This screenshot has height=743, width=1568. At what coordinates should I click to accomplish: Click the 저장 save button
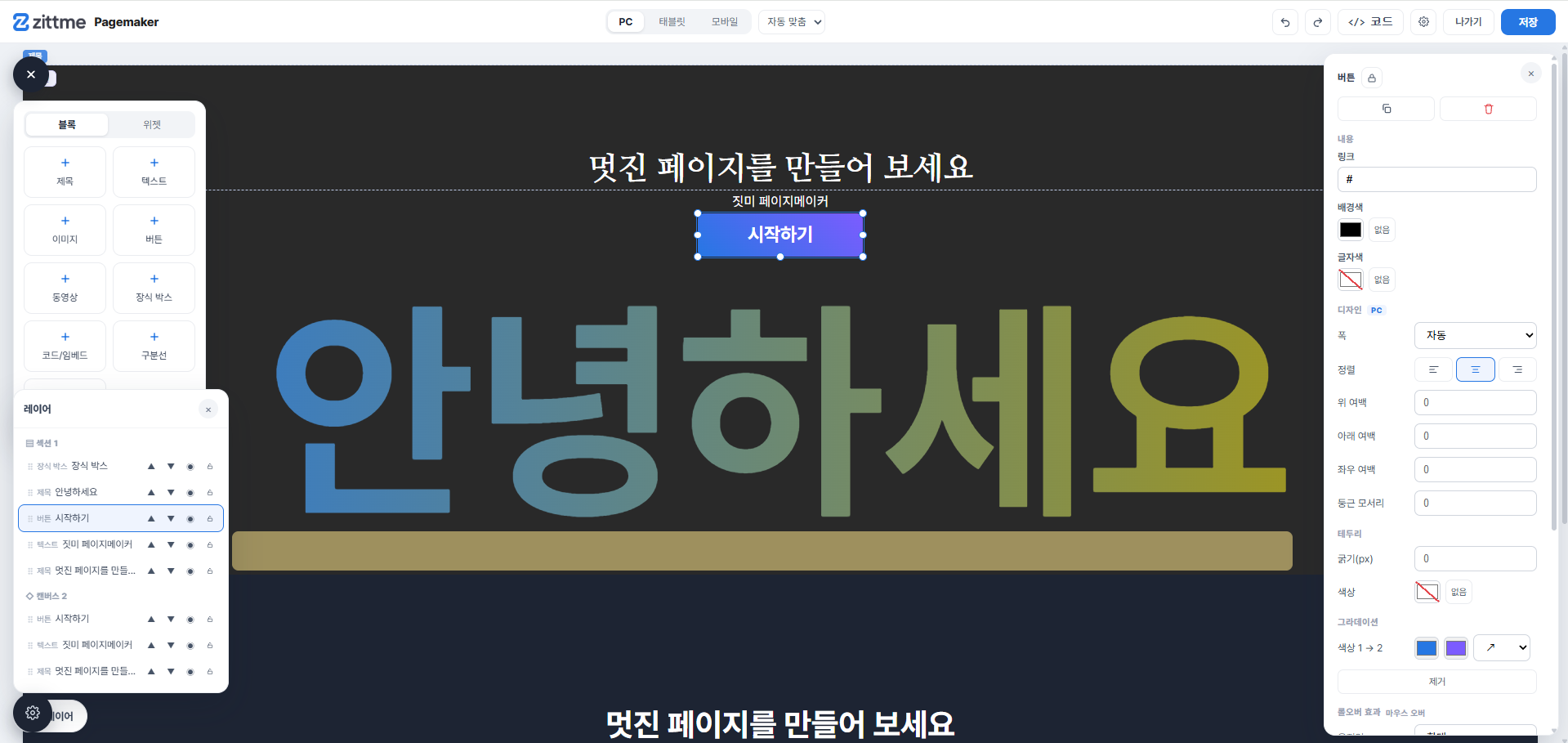coord(1527,22)
